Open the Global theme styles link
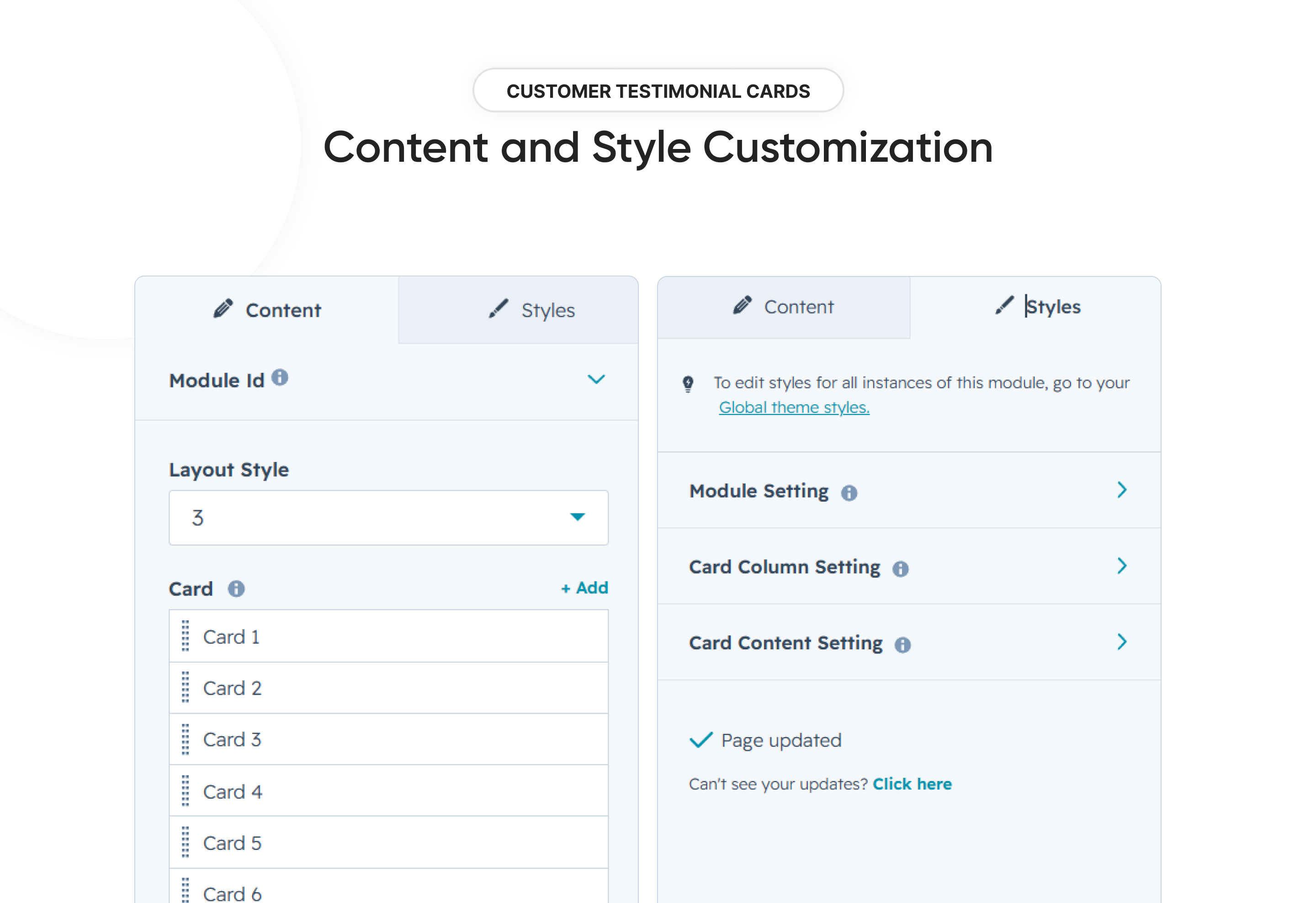This screenshot has height=903, width=1316. coord(794,407)
